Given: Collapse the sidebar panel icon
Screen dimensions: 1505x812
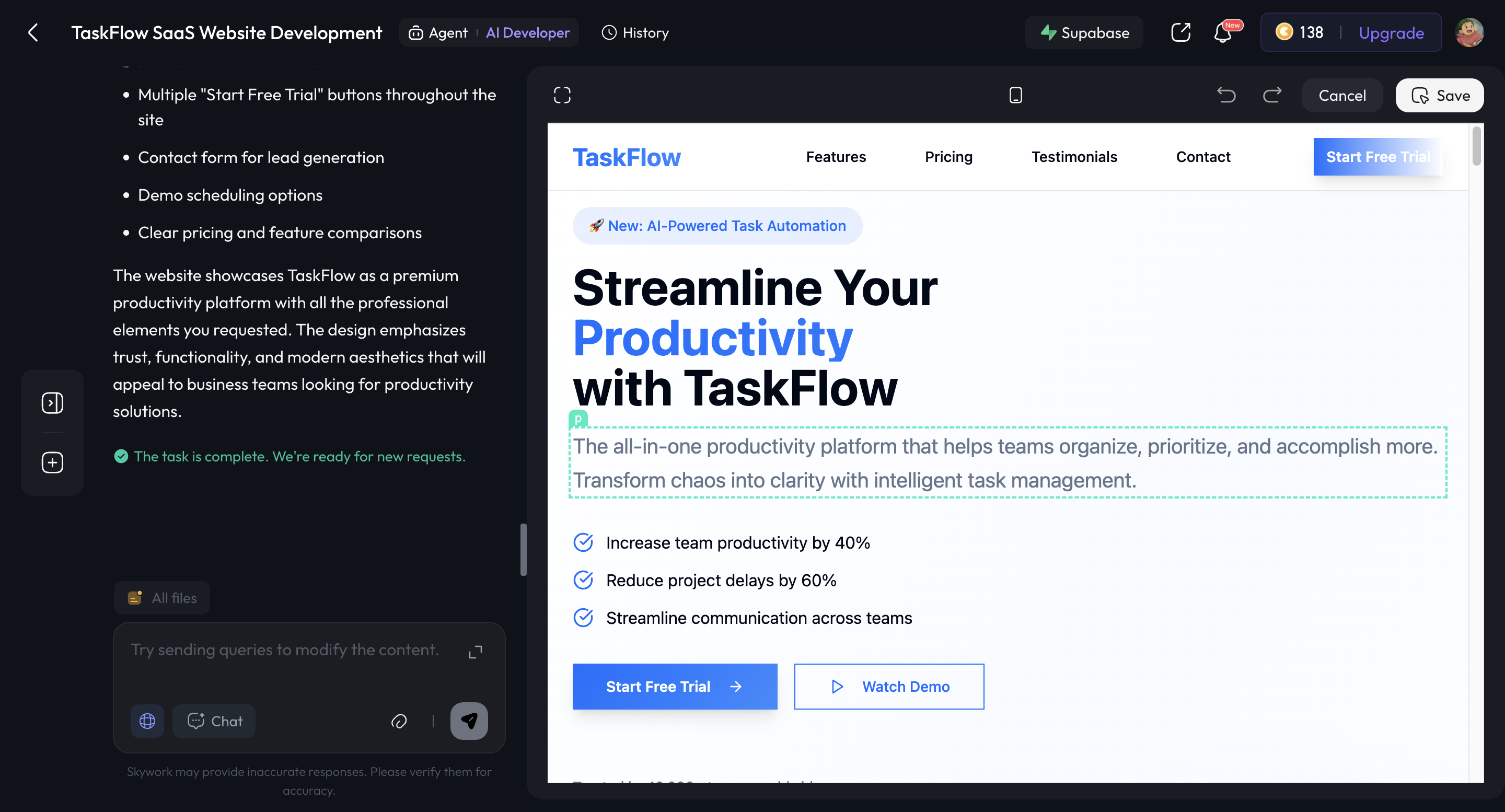Looking at the screenshot, I should tap(52, 403).
